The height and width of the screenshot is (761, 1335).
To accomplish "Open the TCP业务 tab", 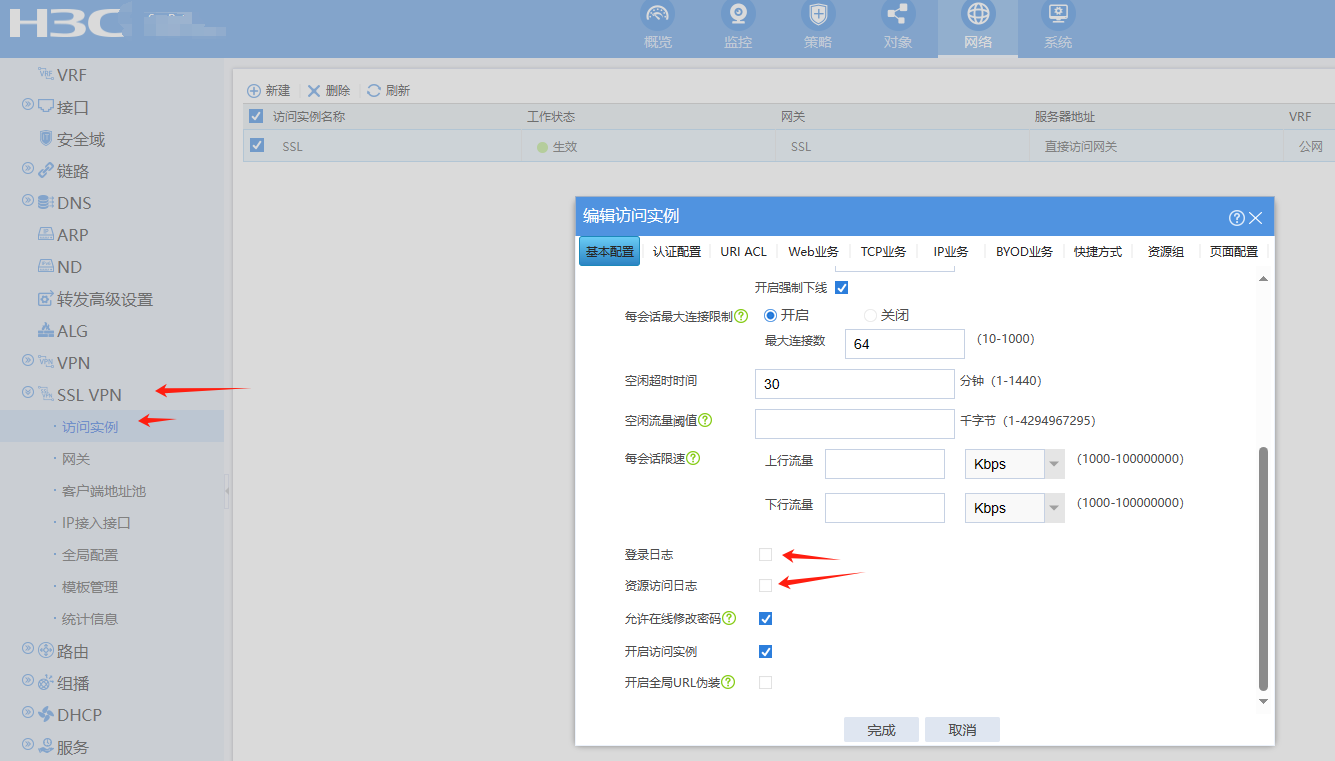I will tap(883, 251).
